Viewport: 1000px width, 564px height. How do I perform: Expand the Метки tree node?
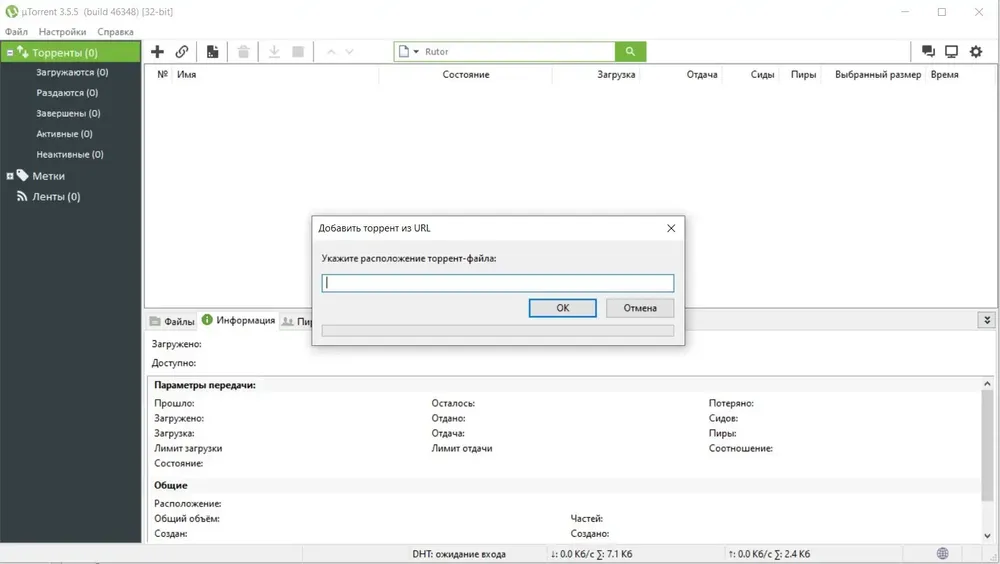click(x=10, y=176)
